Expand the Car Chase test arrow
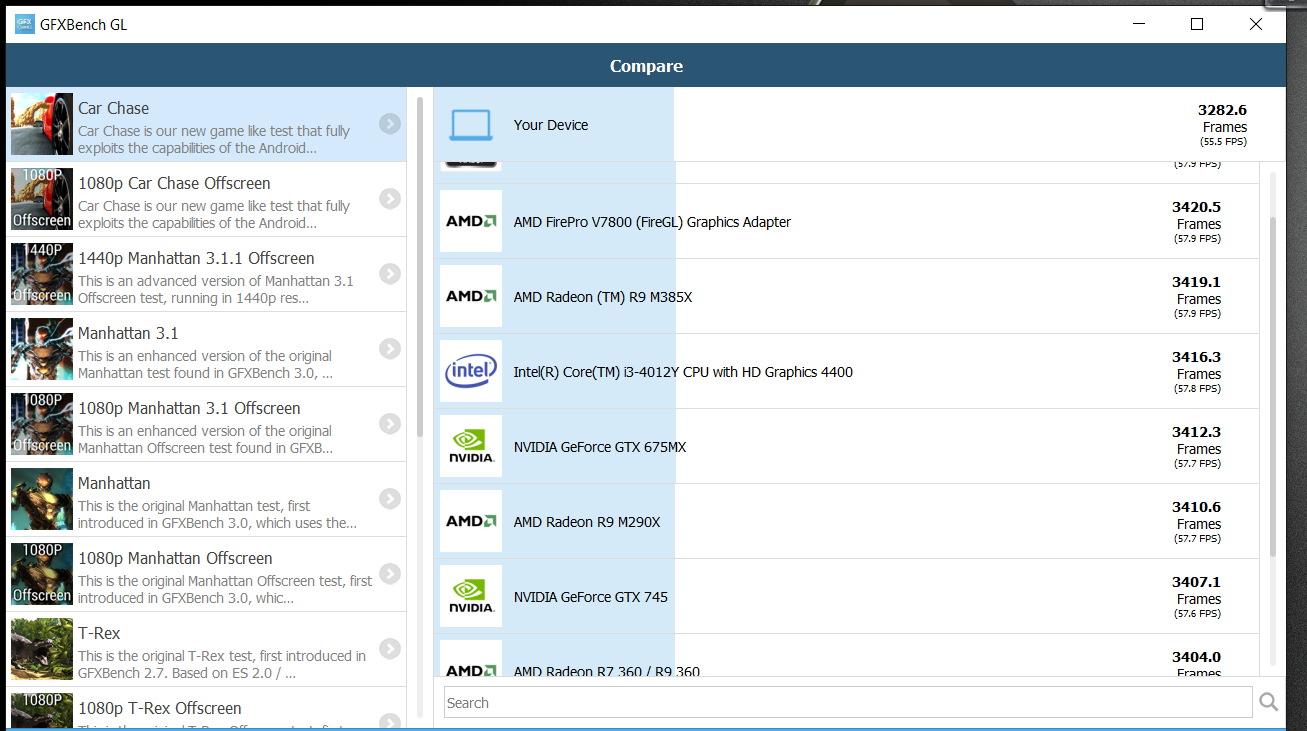This screenshot has height=731, width=1307. tap(390, 124)
